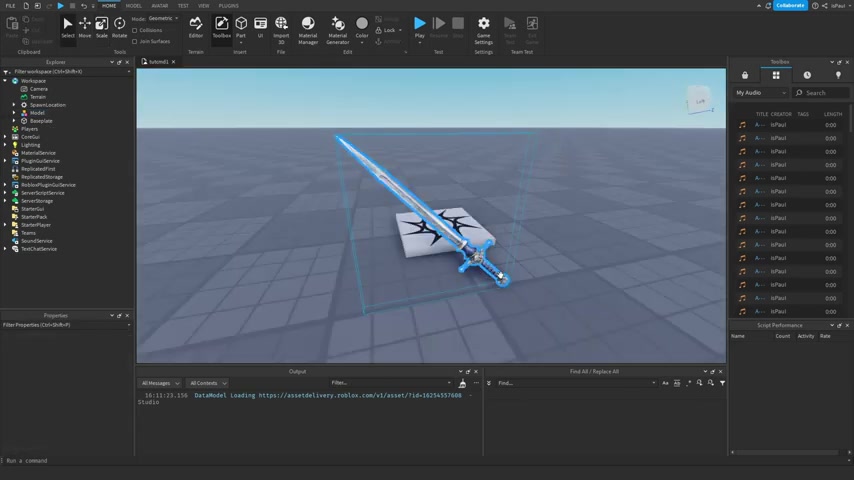Enable the Collisions checkbox
The image size is (854, 480).
[135, 31]
